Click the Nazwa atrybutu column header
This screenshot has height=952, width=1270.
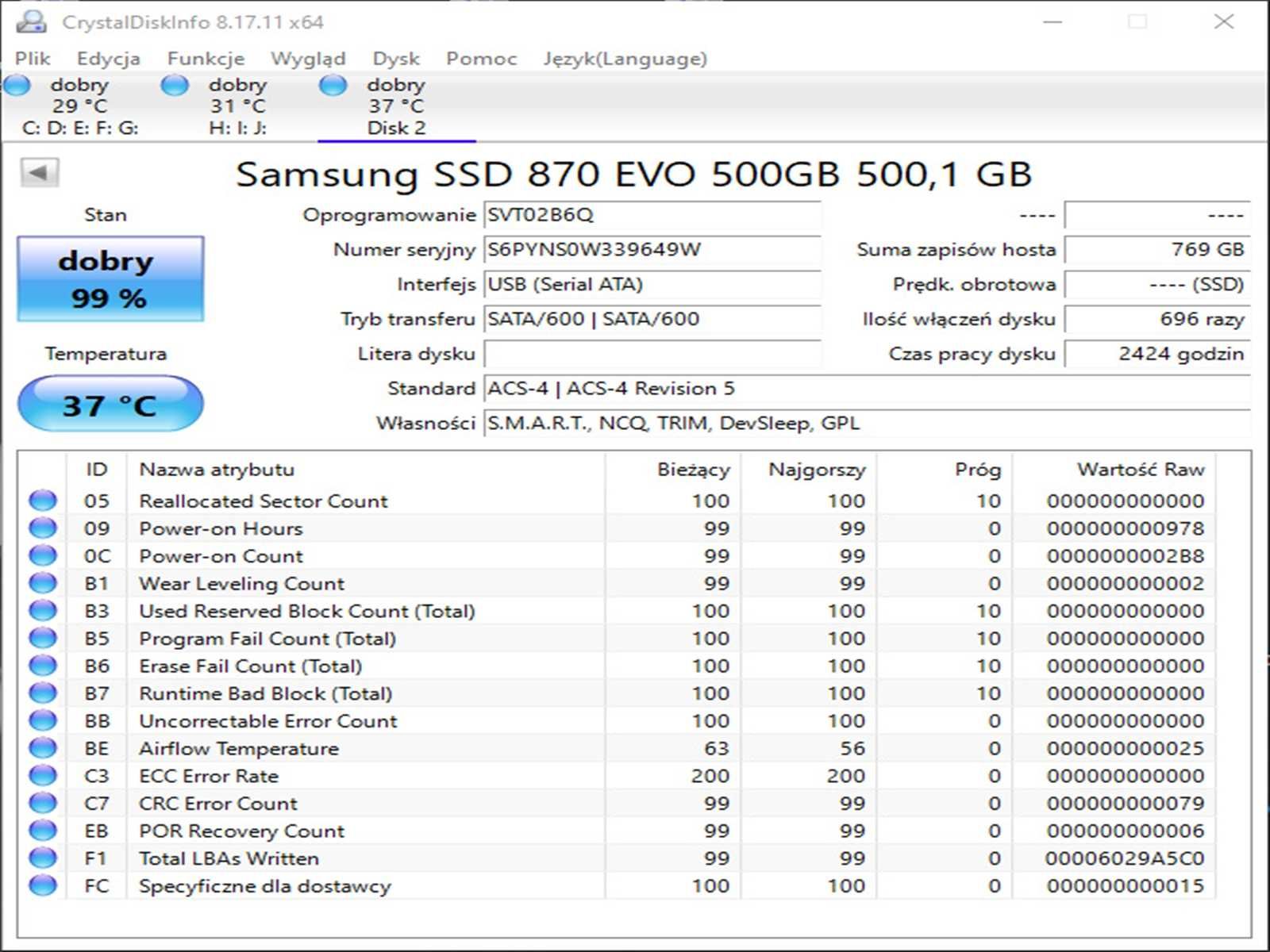click(366, 470)
